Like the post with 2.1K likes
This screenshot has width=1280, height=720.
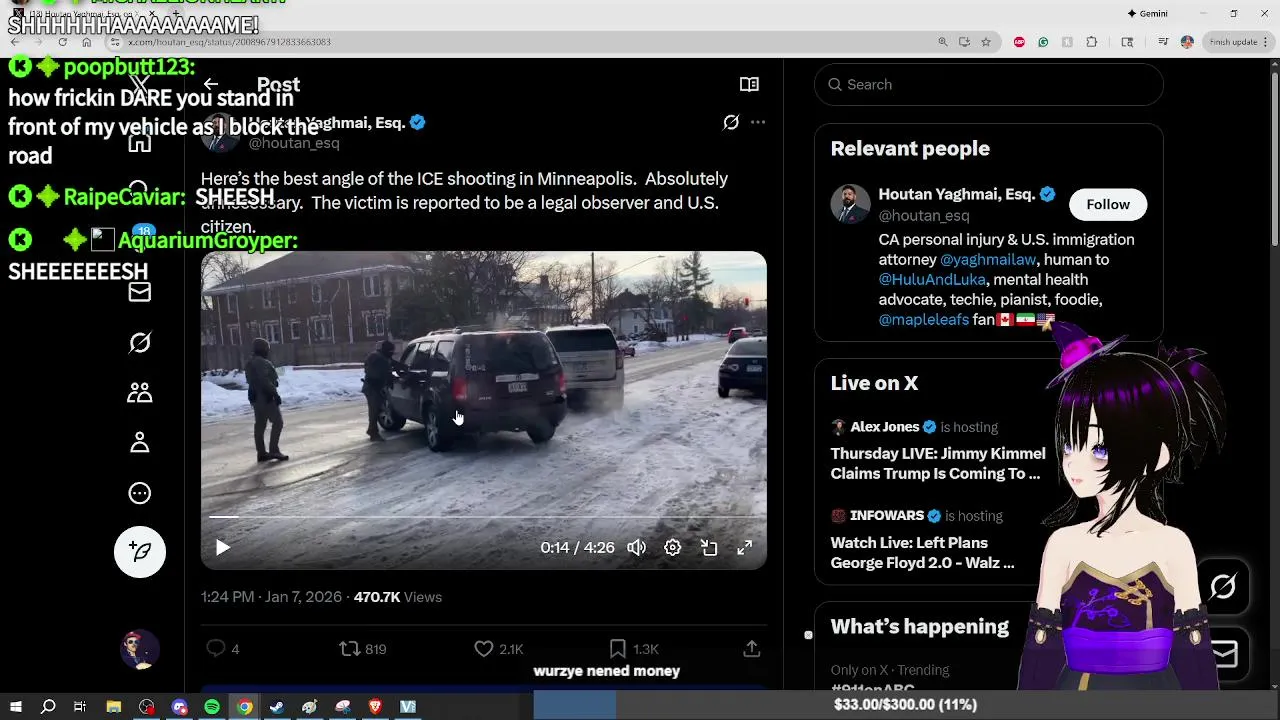pyautogui.click(x=484, y=649)
